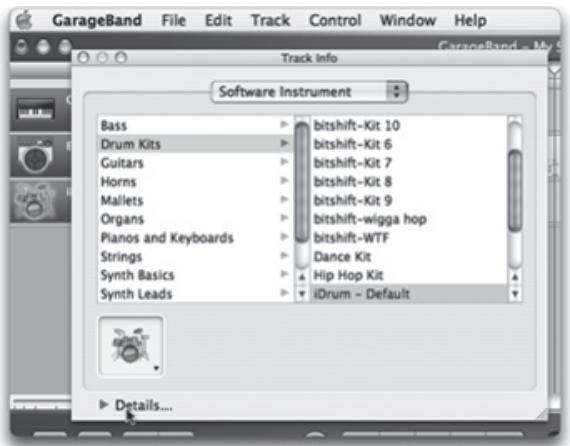
Task: Choose the bitshift-Kit 10 preset
Action: tap(409, 125)
